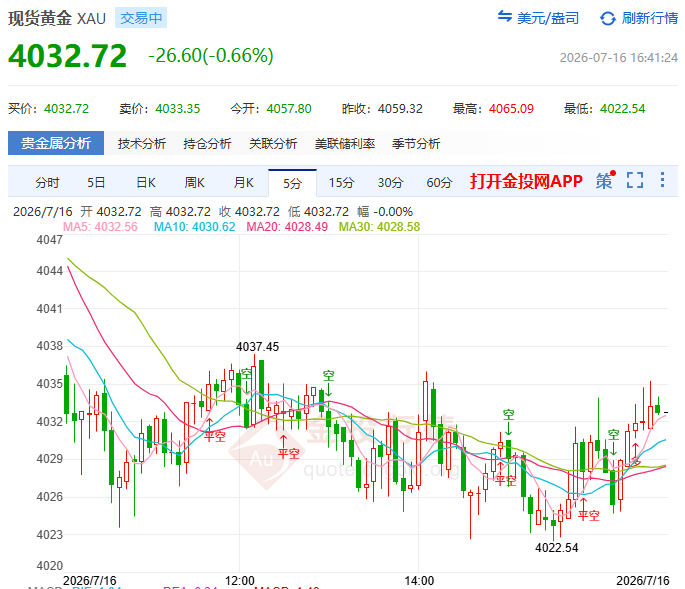The width and height of the screenshot is (685, 589).
Task: Select the 美联储利率 tab
Action: pyautogui.click(x=345, y=143)
